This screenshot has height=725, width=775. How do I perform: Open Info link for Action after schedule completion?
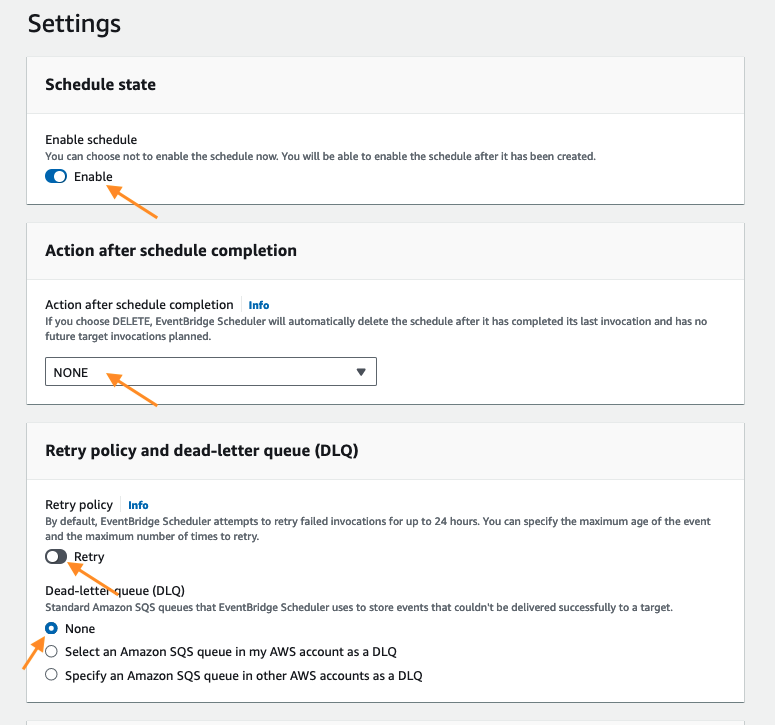259,305
